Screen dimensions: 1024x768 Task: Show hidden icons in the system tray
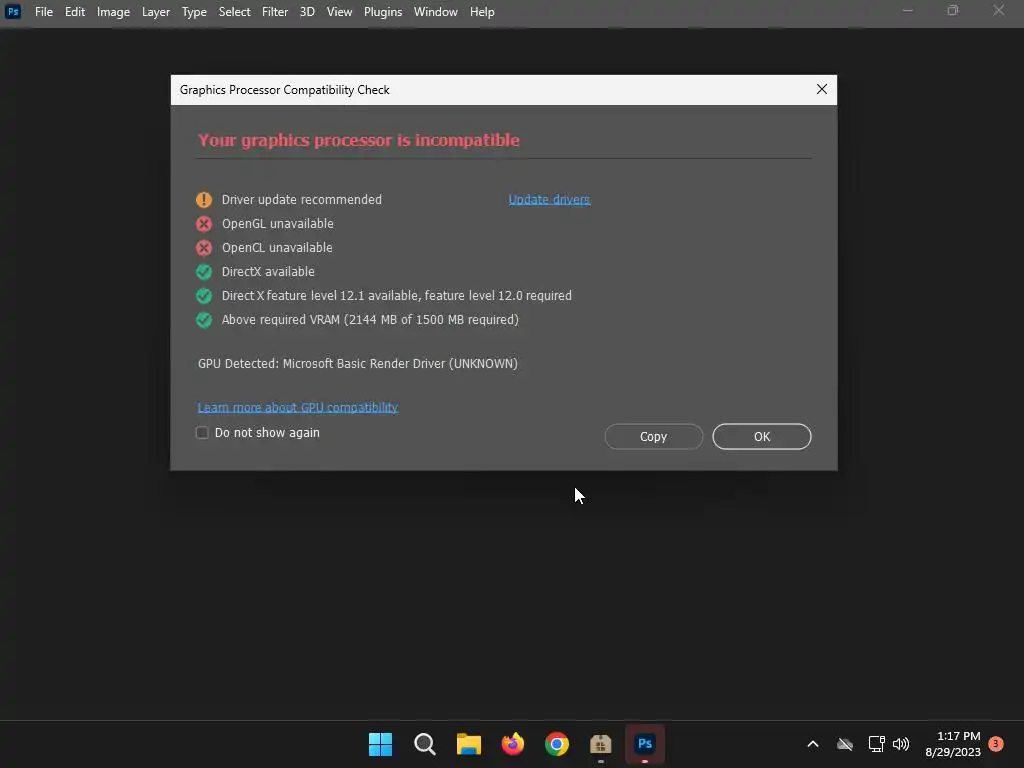pos(813,744)
